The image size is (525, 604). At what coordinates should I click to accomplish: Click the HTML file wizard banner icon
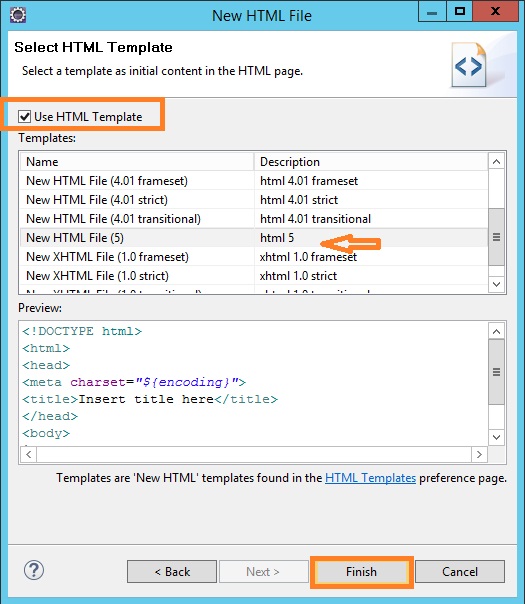tap(468, 65)
